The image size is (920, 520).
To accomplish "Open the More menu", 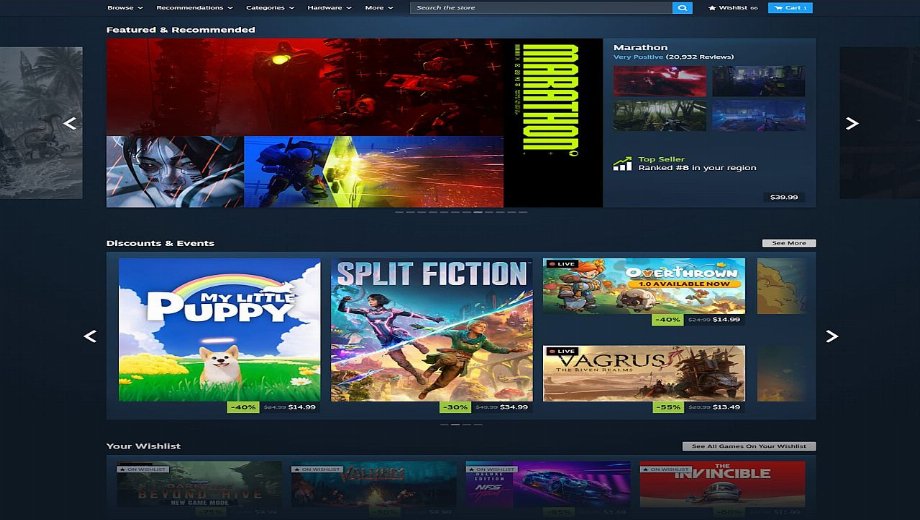I will 378,8.
